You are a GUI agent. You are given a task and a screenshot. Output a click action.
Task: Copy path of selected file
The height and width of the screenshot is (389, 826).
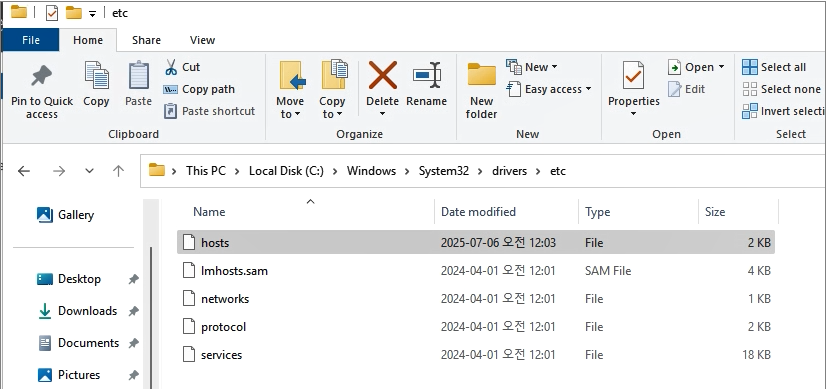[x=199, y=89]
